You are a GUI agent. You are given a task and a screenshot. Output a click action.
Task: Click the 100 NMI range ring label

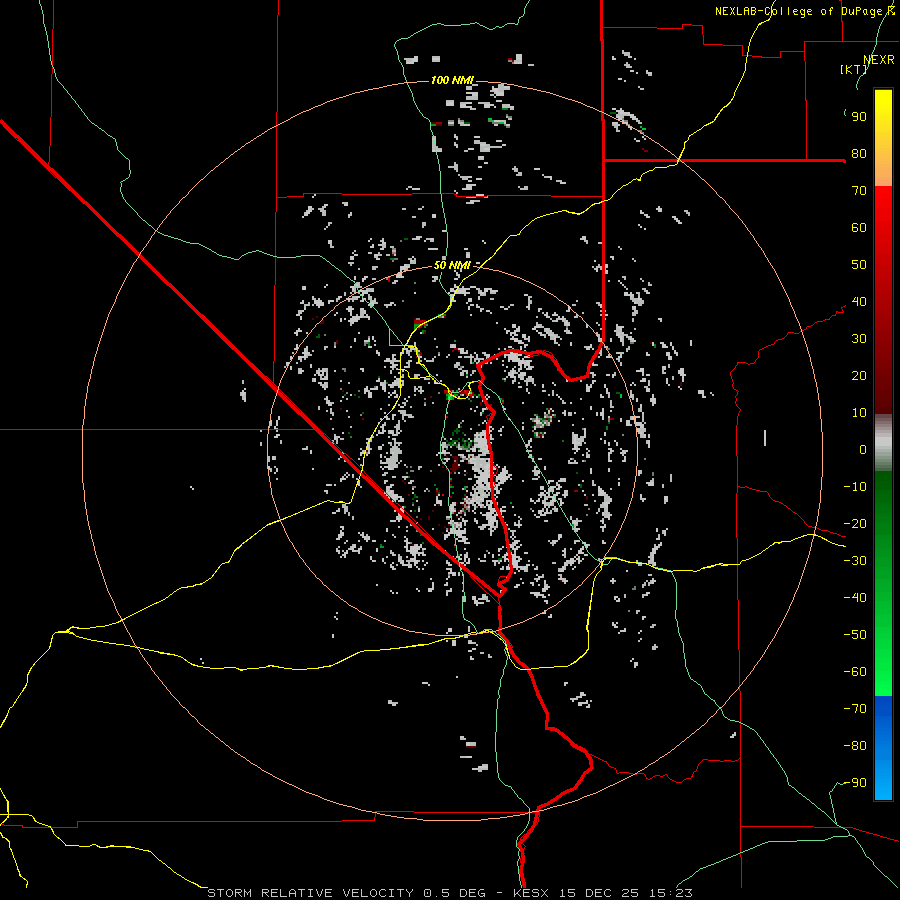[x=452, y=80]
